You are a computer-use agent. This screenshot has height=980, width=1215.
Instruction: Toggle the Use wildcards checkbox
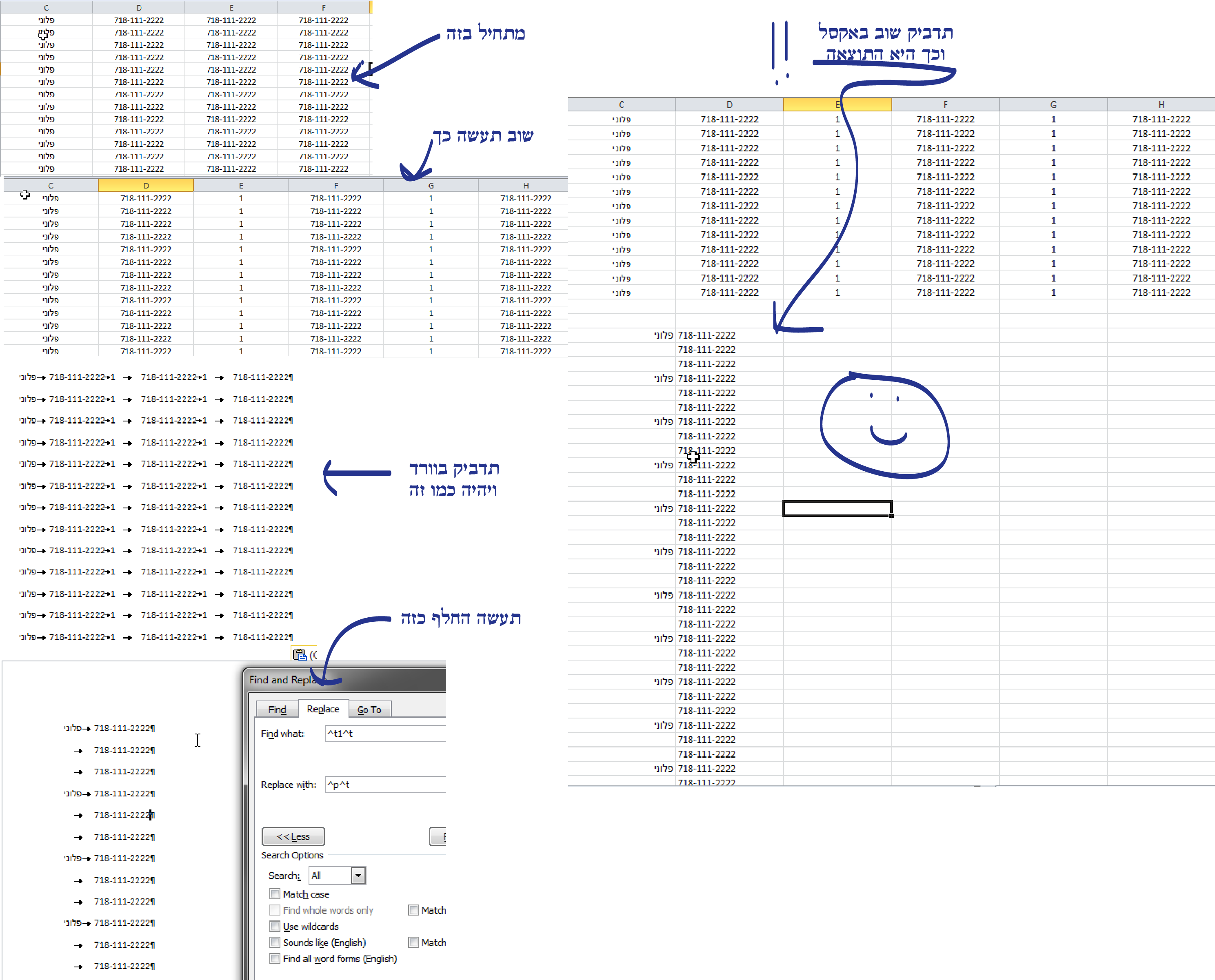tap(275, 926)
